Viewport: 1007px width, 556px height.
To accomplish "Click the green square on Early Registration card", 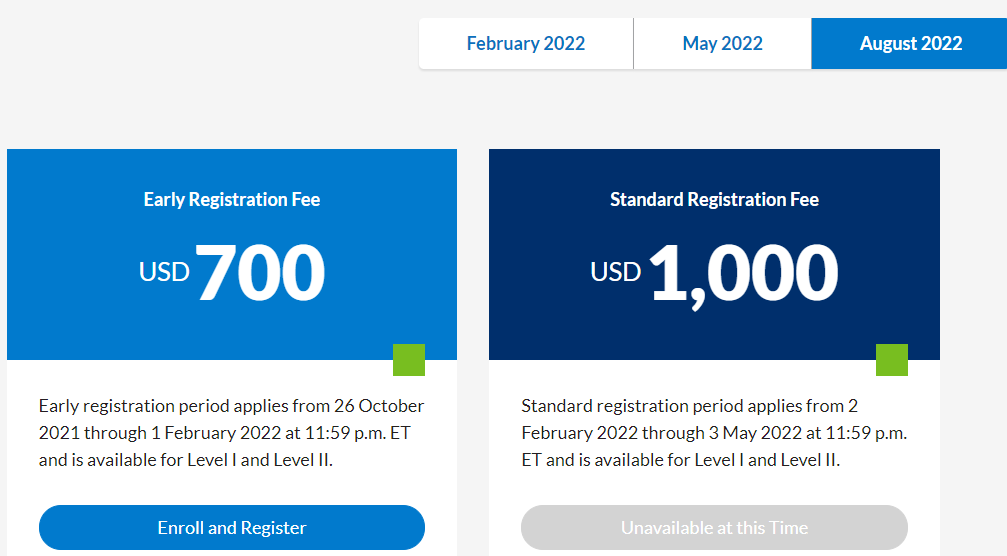I will (x=409, y=360).
